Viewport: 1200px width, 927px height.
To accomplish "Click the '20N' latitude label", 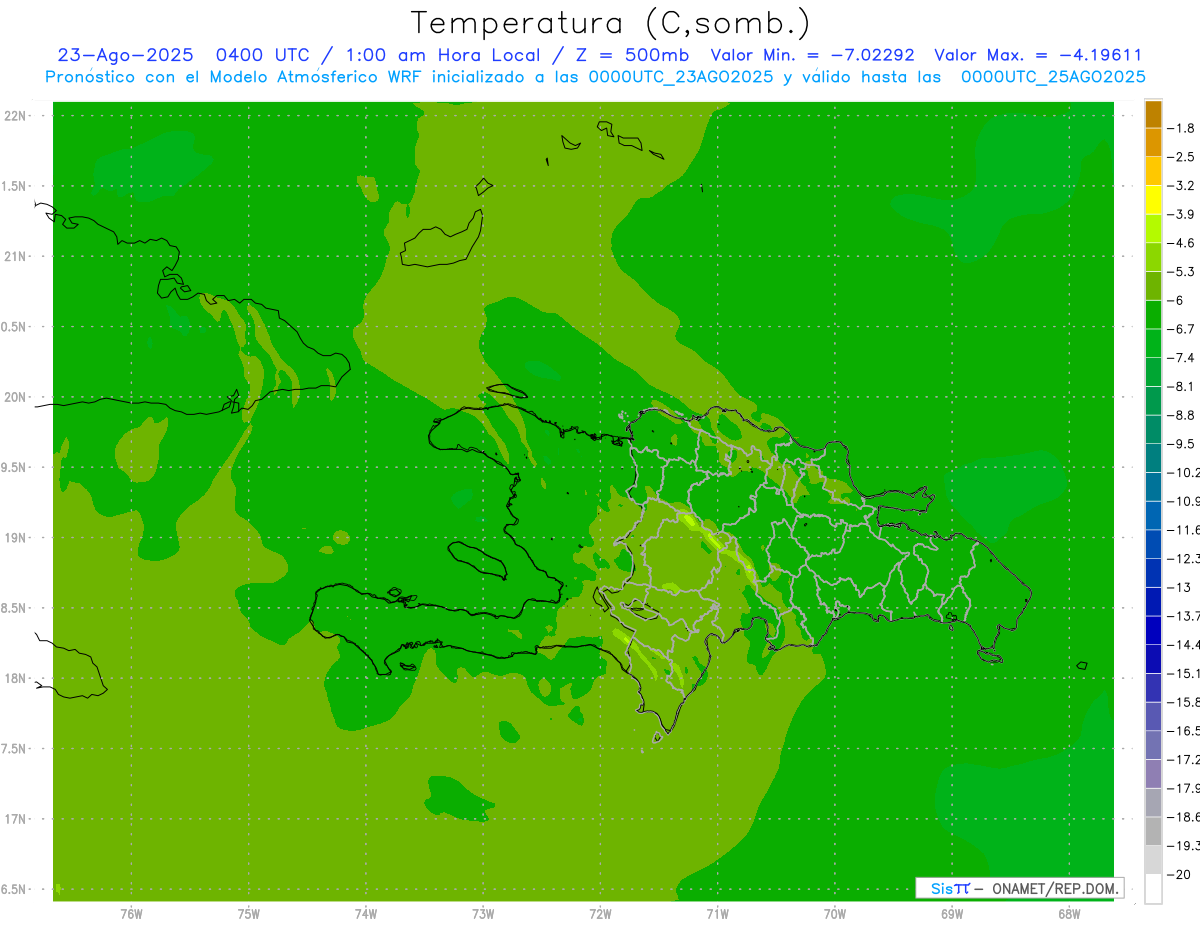I will tap(16, 397).
